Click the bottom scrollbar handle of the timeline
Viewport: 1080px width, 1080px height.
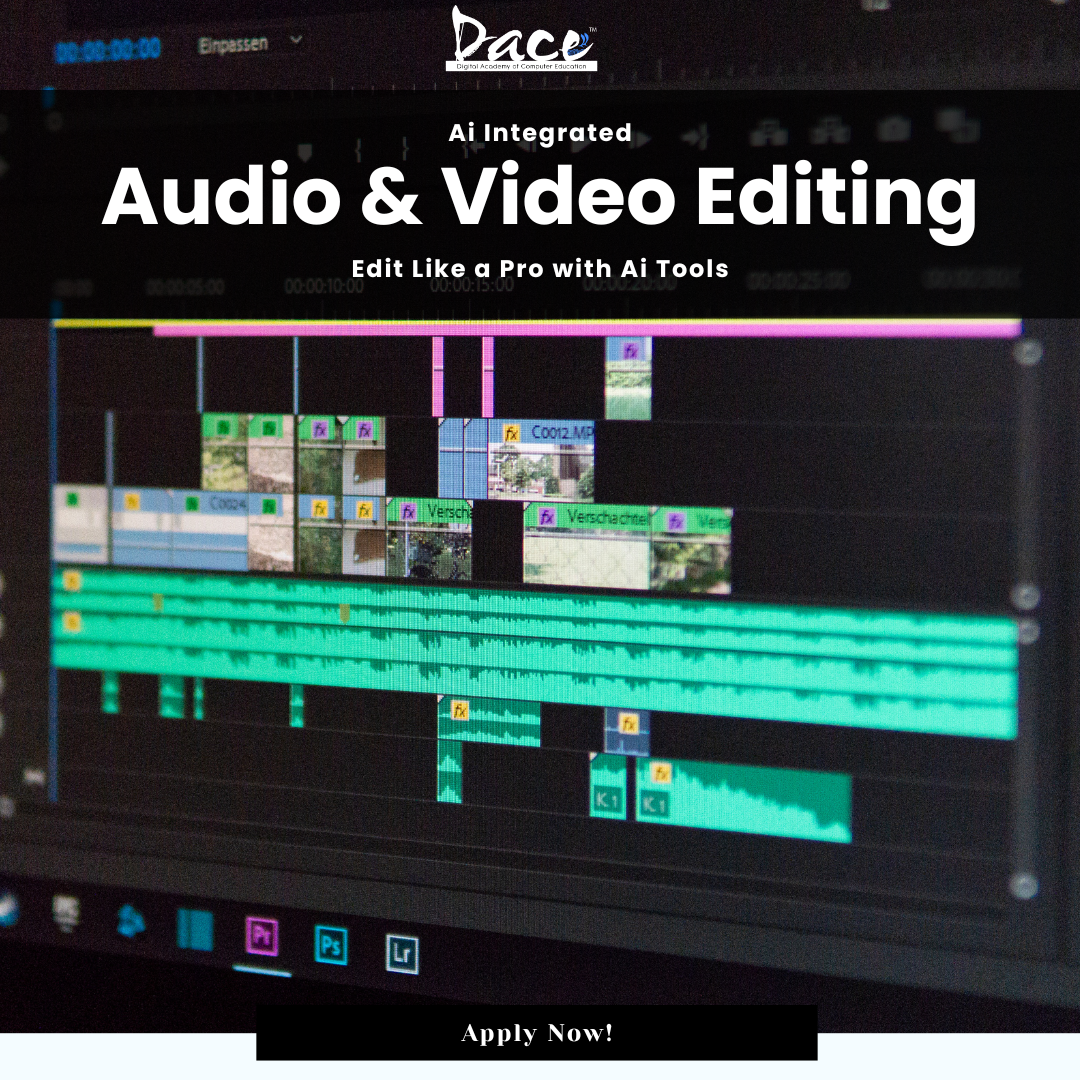(1024, 886)
